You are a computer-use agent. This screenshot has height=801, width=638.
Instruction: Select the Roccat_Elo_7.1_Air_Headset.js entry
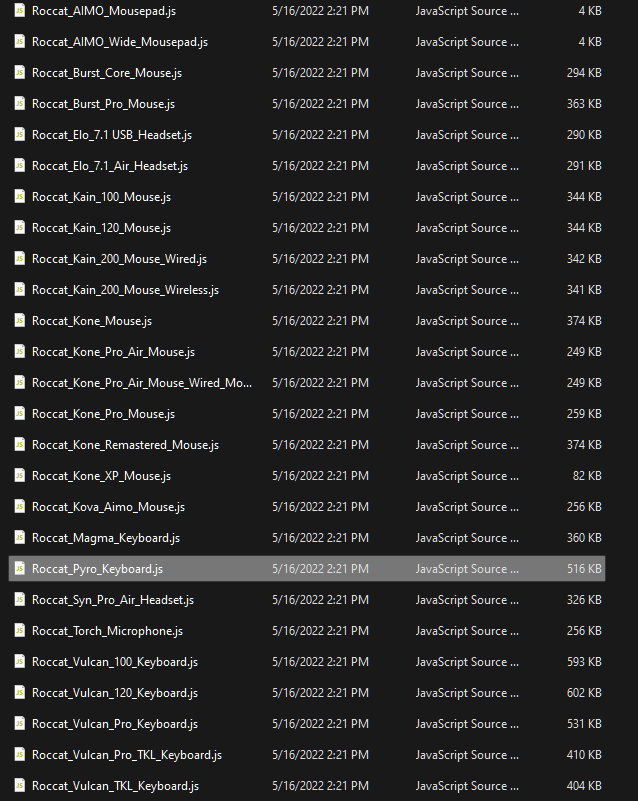pos(110,166)
